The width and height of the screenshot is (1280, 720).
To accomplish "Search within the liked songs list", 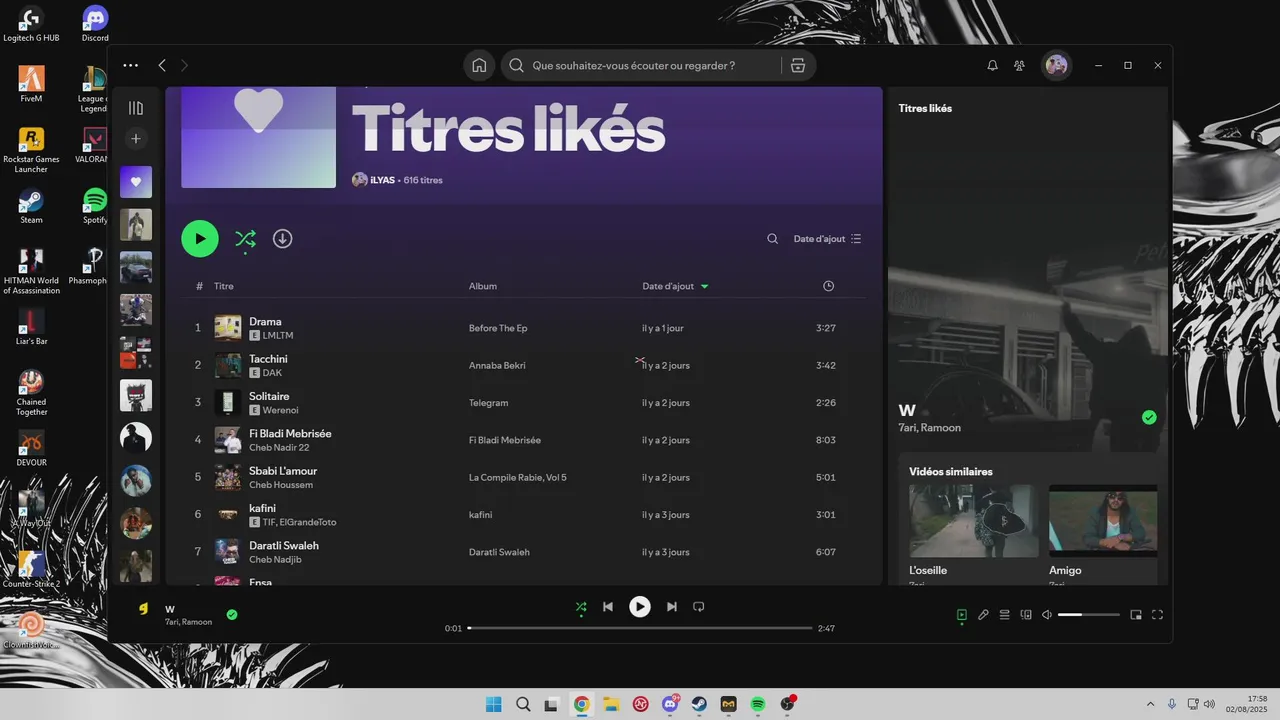I will tap(772, 239).
